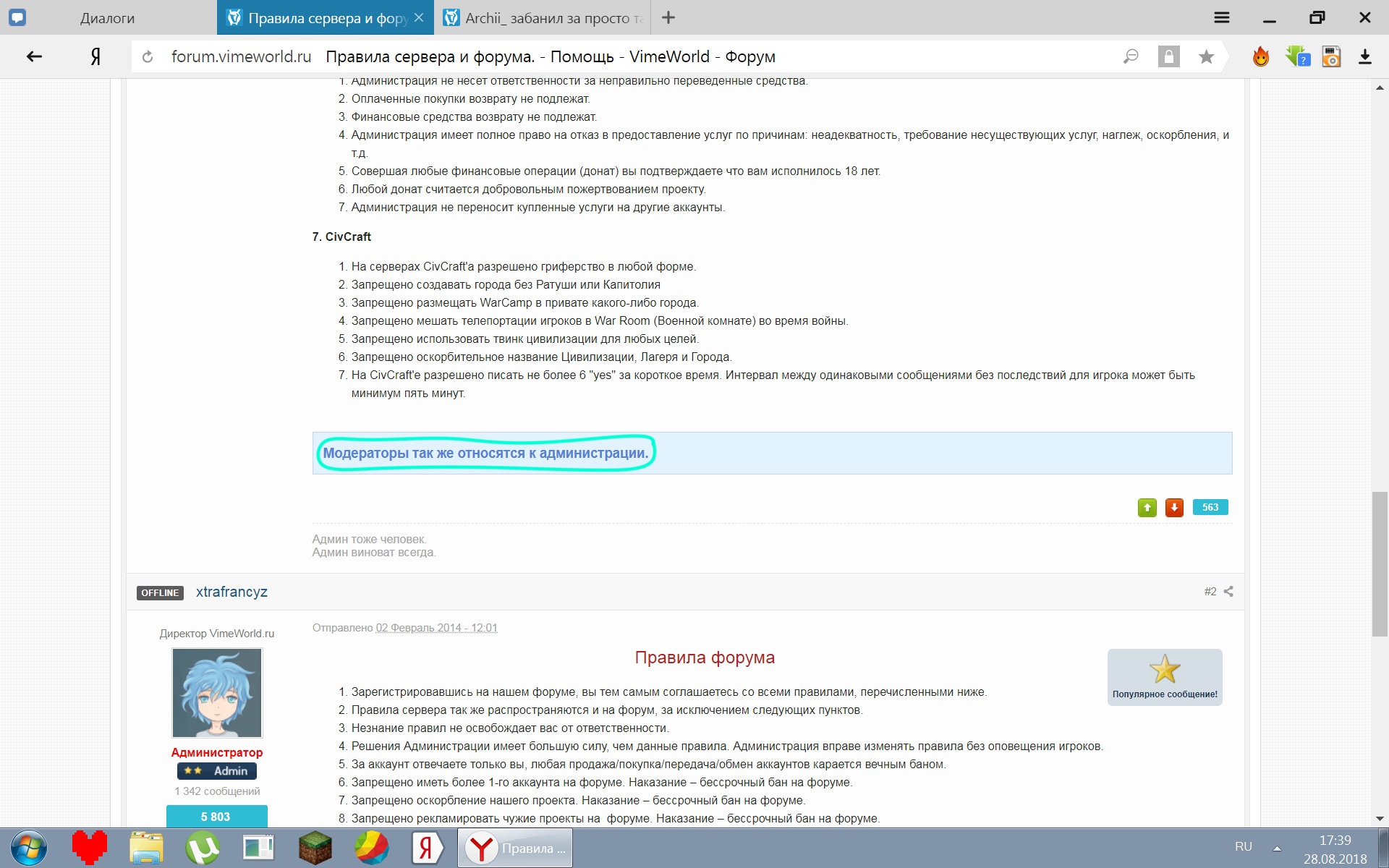Image resolution: width=1389 pixels, height=868 pixels.
Task: Click the page scrollbar down arrow
Action: [x=1380, y=819]
